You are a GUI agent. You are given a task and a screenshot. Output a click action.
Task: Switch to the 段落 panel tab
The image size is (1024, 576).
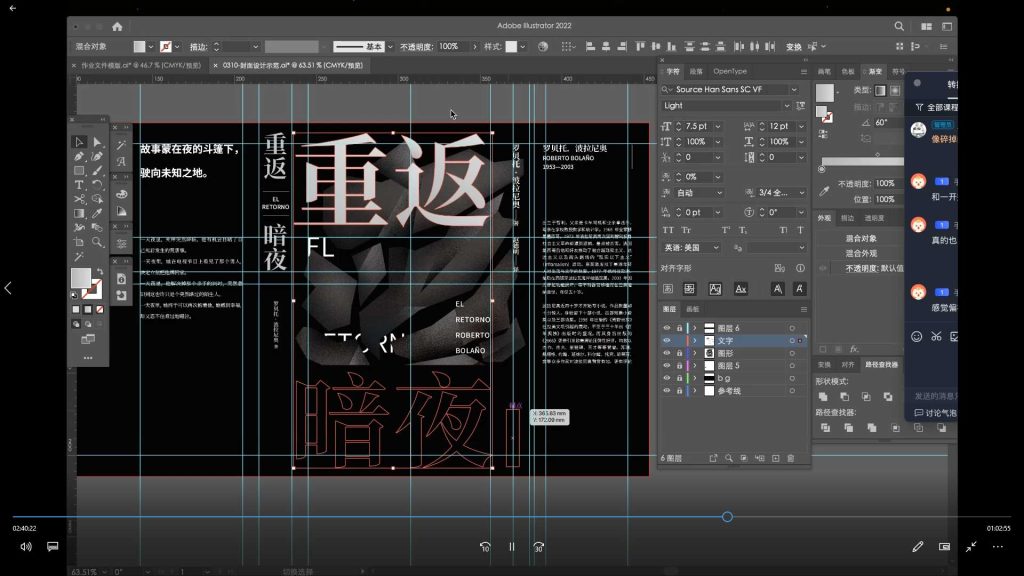coord(697,72)
